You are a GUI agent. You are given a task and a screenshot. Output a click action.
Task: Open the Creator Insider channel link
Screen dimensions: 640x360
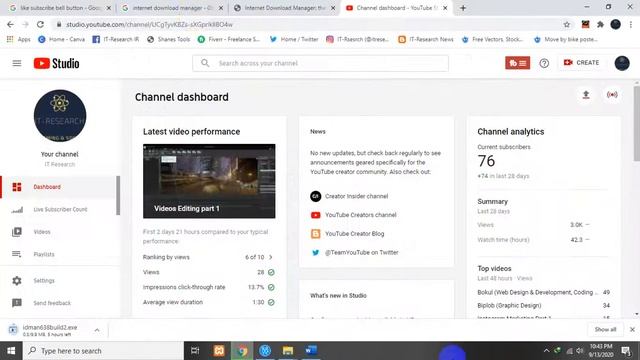coord(356,196)
